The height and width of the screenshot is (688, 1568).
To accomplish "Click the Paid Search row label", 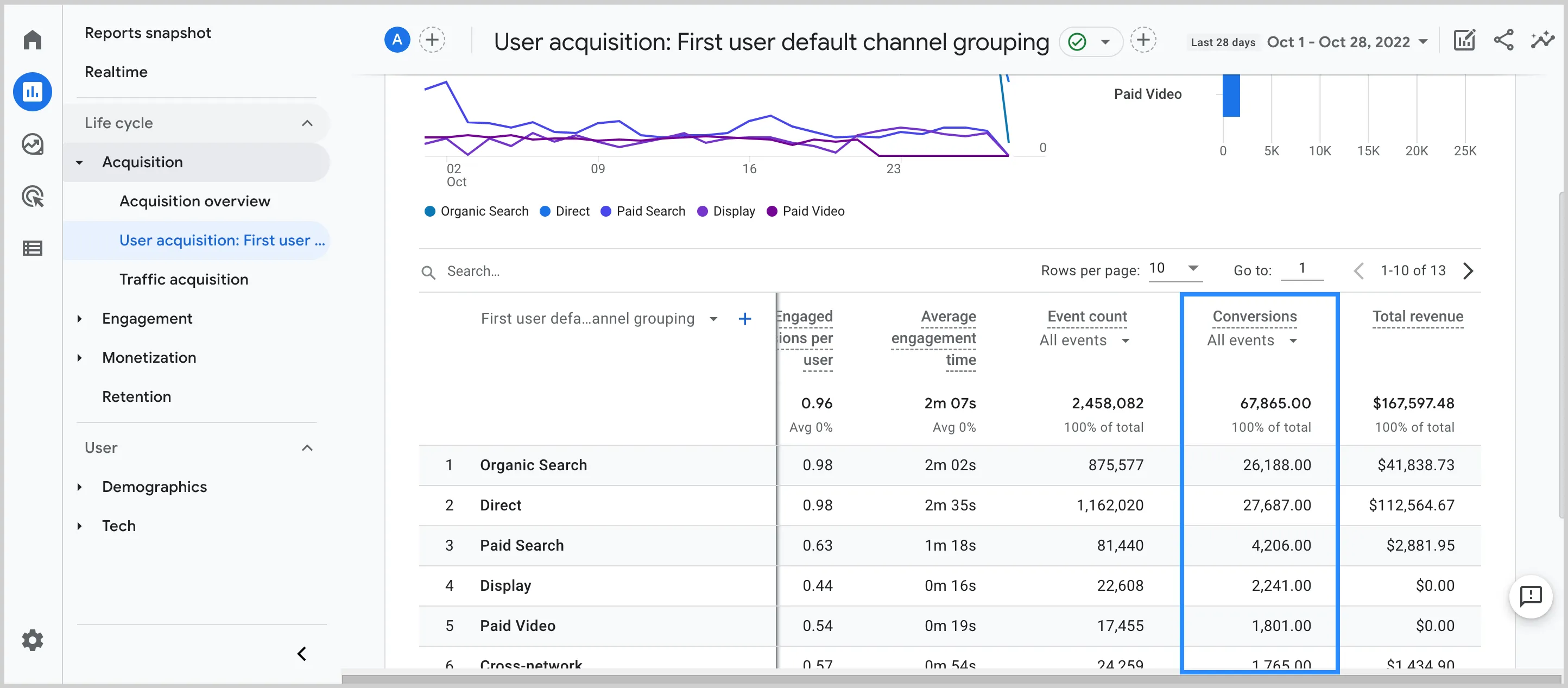I will (522, 546).
